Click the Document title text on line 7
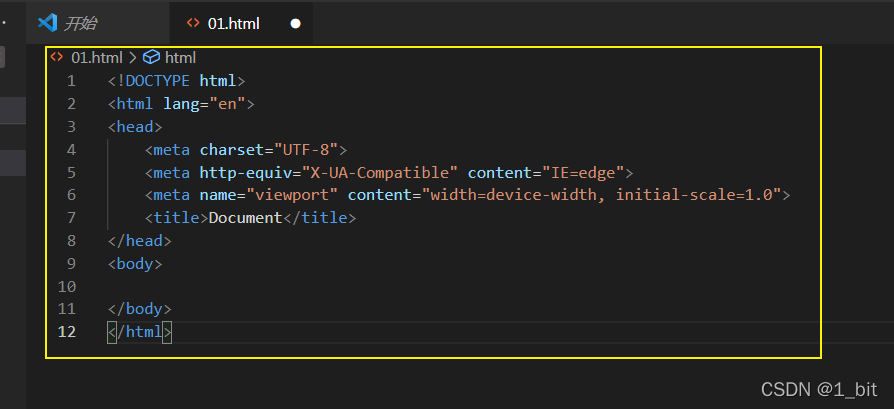Screen dimensions: 894x409 coord(246,218)
